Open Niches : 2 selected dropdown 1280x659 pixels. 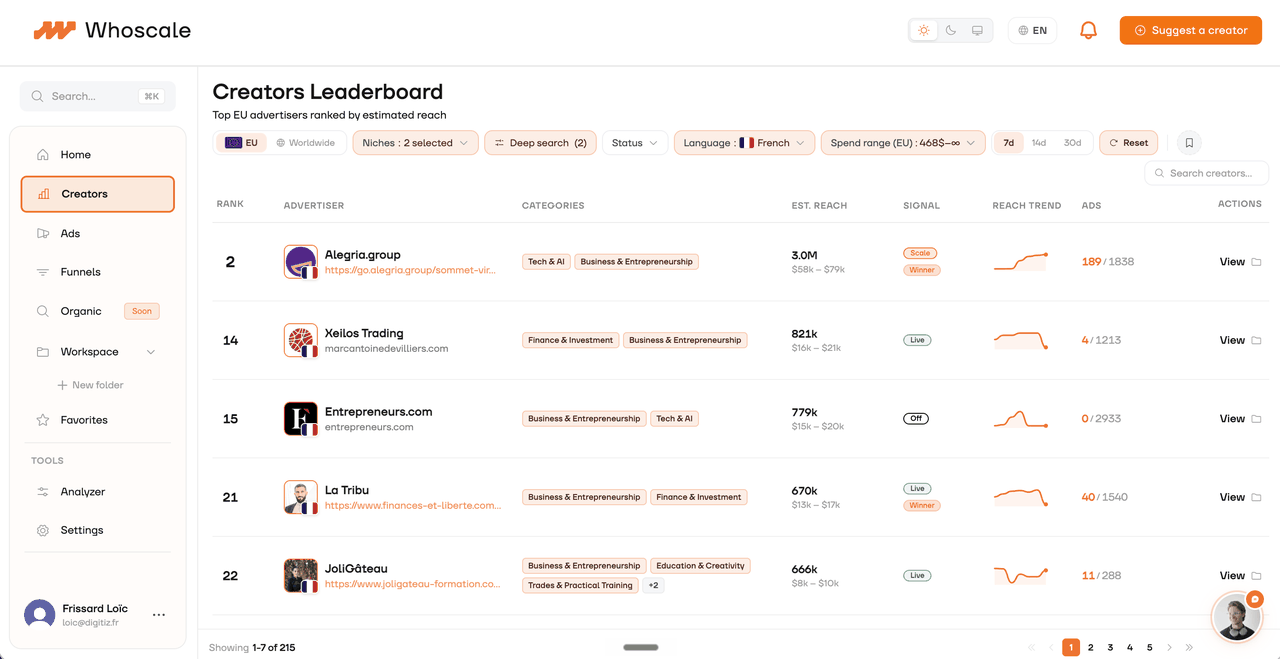(x=415, y=143)
